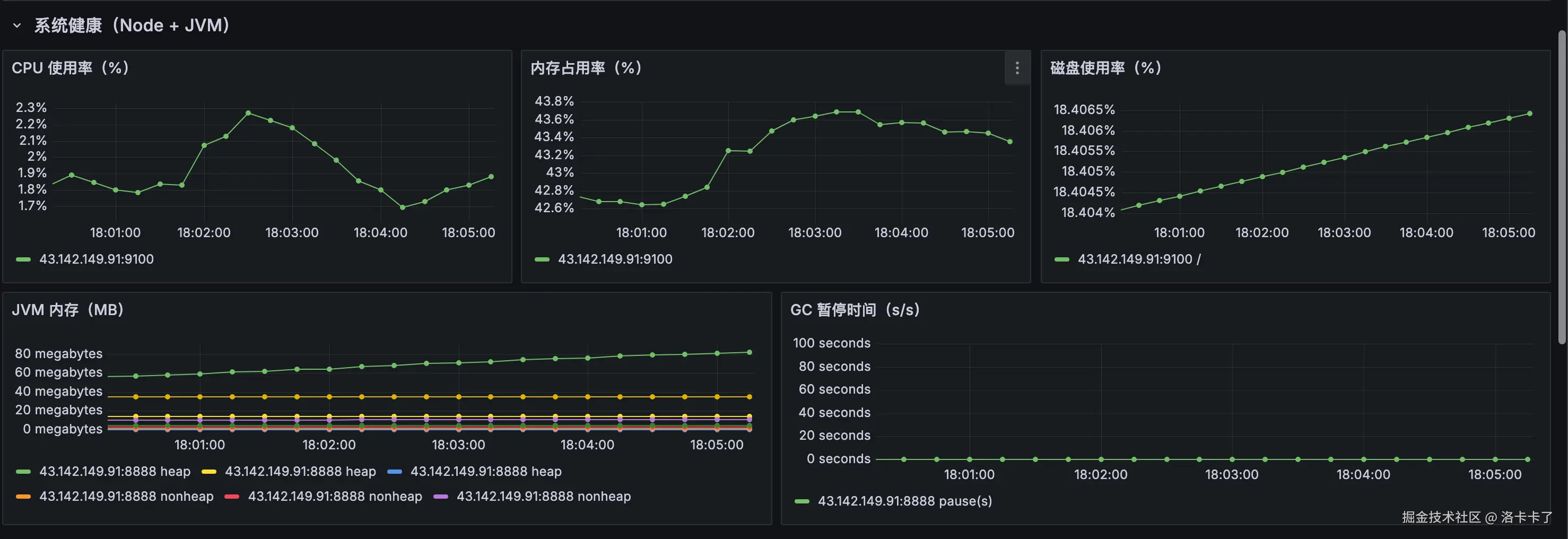Viewport: 1568px width, 539px height.
Task: Click the 18:05:00 time label in JVM 内存 panel
Action: tap(717, 445)
